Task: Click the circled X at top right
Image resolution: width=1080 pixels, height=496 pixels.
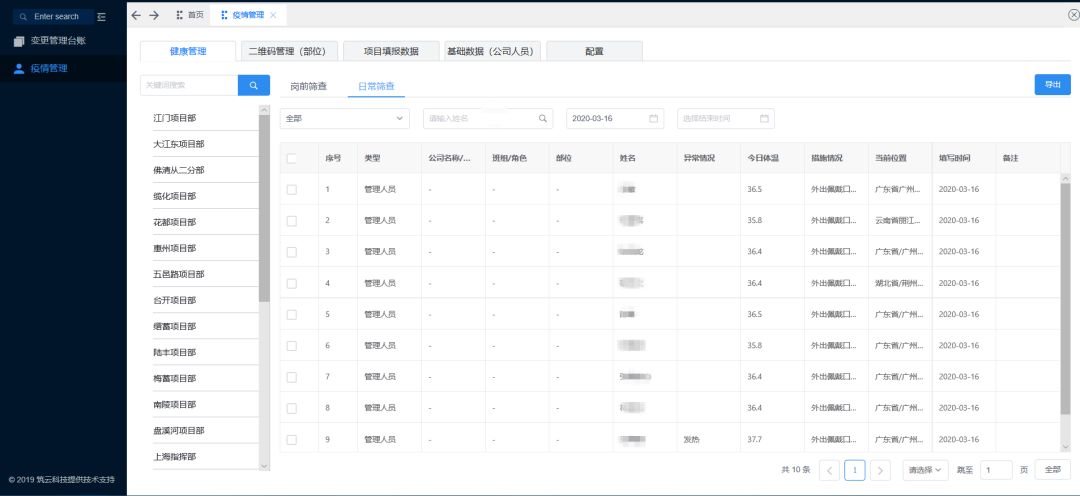Action: click(x=1073, y=15)
